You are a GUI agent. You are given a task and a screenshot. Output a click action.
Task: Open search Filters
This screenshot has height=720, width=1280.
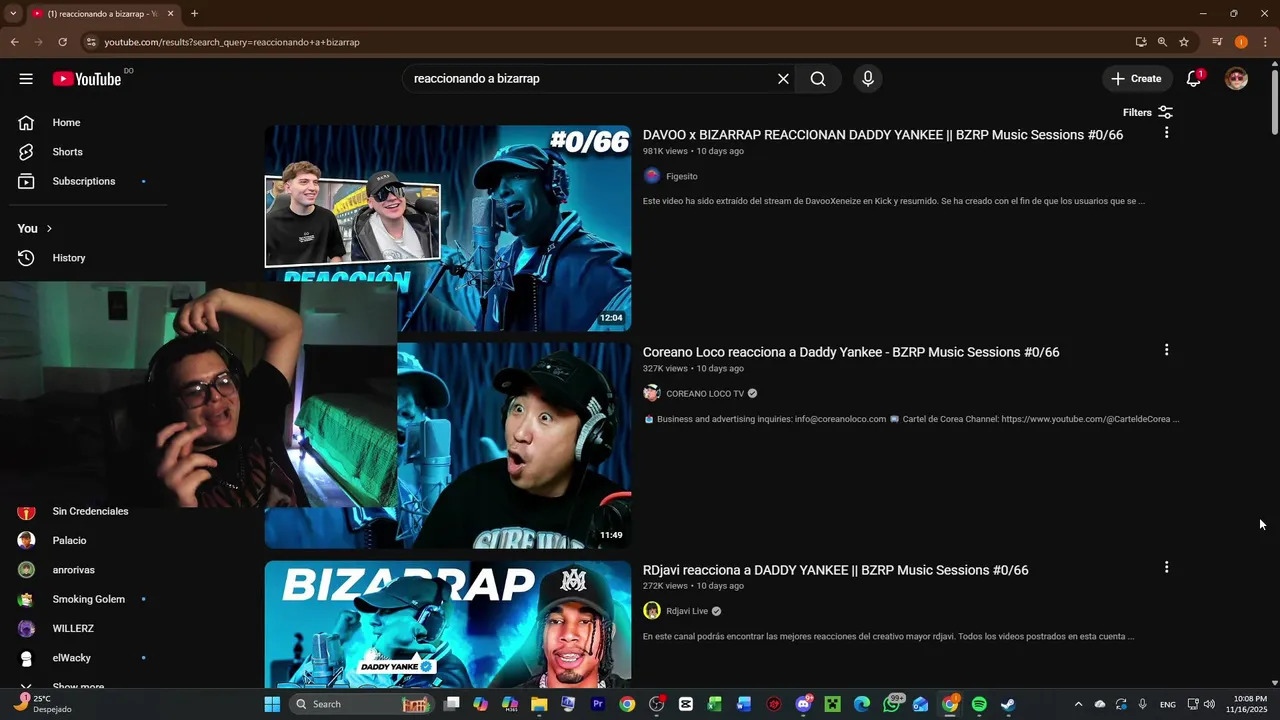point(1148,113)
